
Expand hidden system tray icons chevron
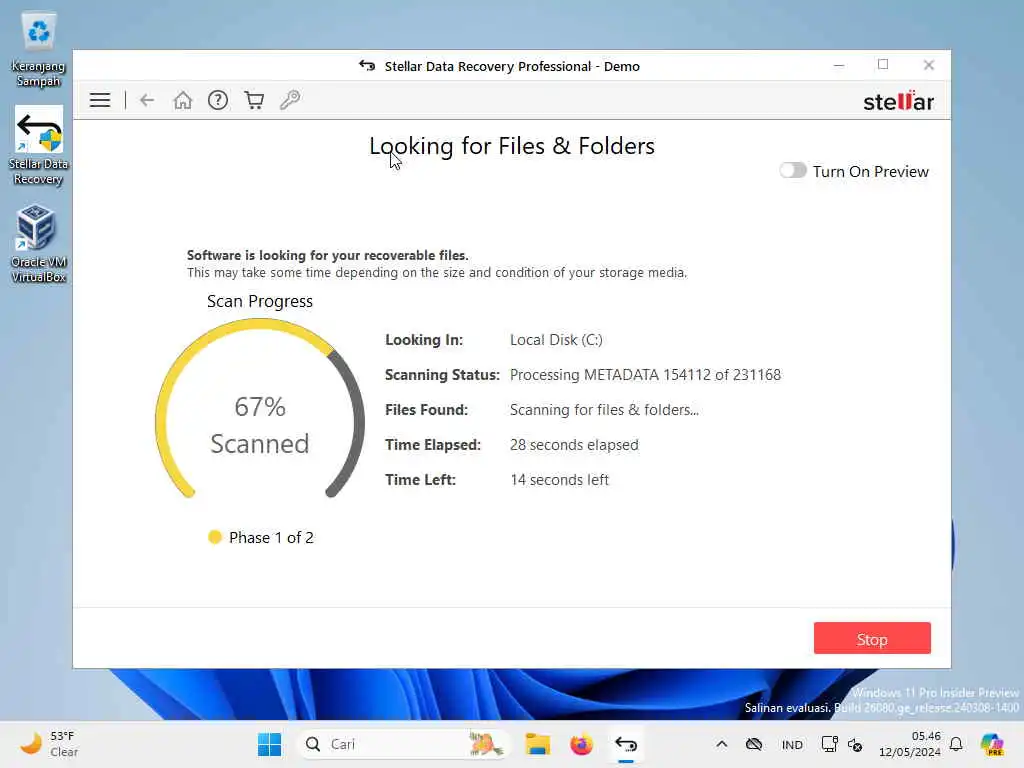click(722, 744)
